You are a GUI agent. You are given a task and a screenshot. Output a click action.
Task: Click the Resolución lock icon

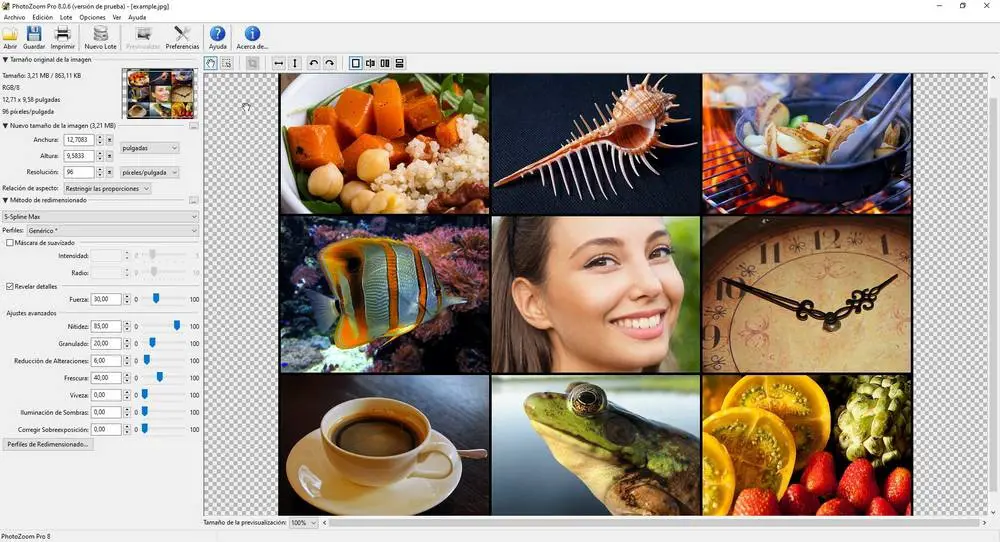point(110,173)
